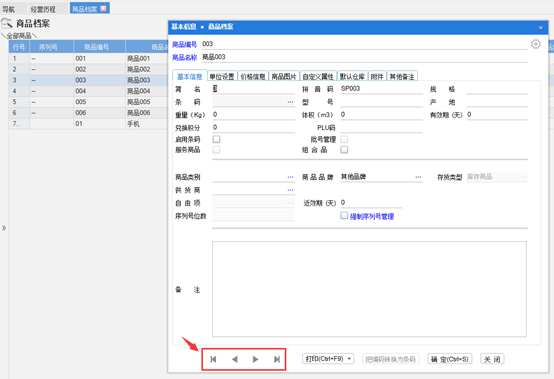Select the row with 商品005
The image size is (554, 379).
(88, 102)
